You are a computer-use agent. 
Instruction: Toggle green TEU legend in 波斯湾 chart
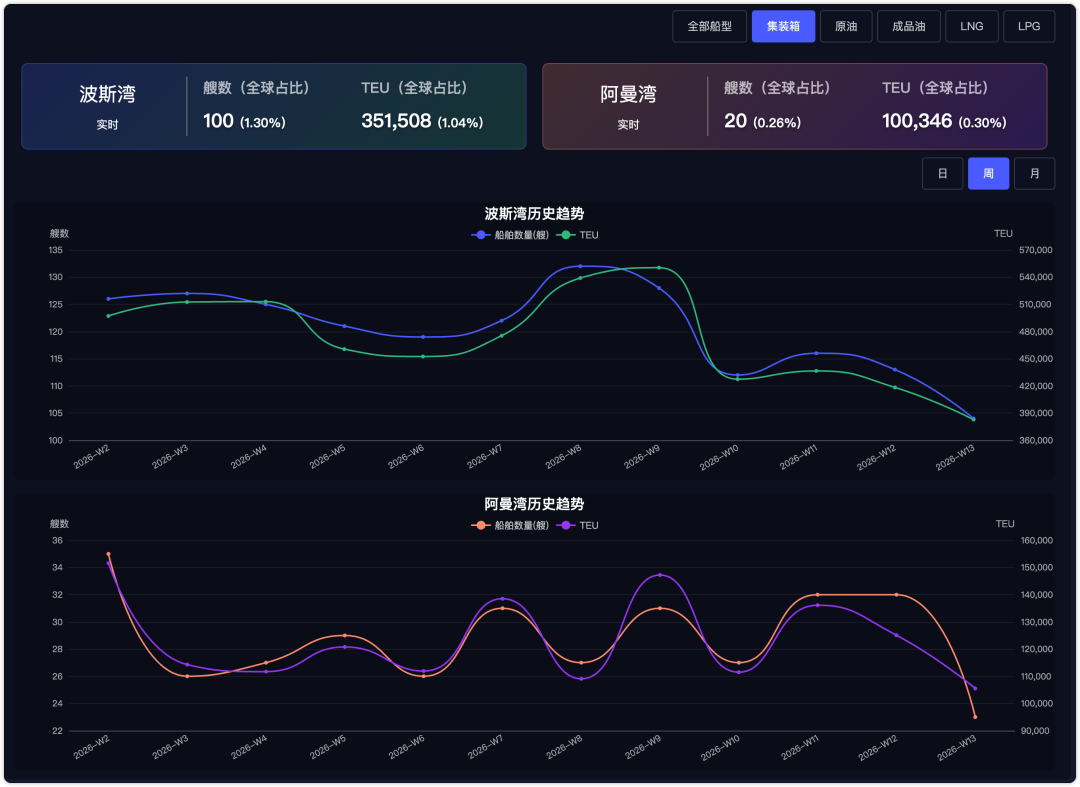pos(580,235)
